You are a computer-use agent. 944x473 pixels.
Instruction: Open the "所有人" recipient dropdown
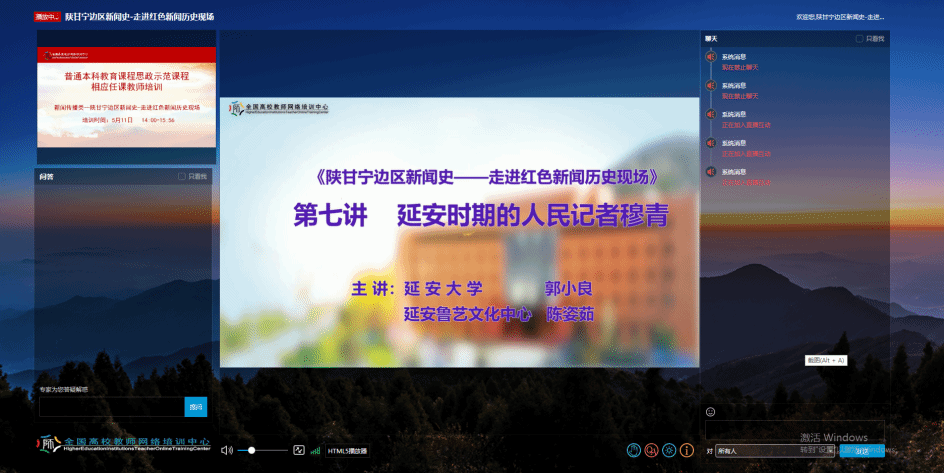pos(769,451)
